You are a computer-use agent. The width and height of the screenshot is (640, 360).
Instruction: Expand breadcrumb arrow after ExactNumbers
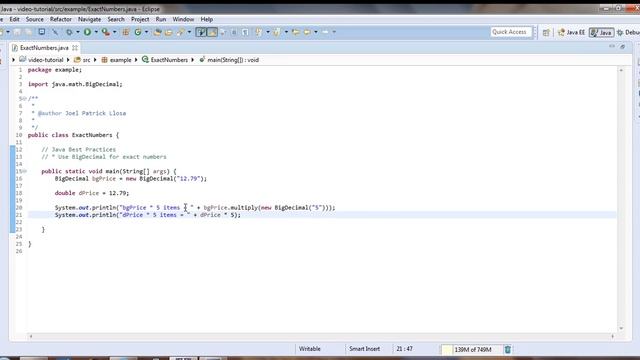pyautogui.click(x=193, y=60)
